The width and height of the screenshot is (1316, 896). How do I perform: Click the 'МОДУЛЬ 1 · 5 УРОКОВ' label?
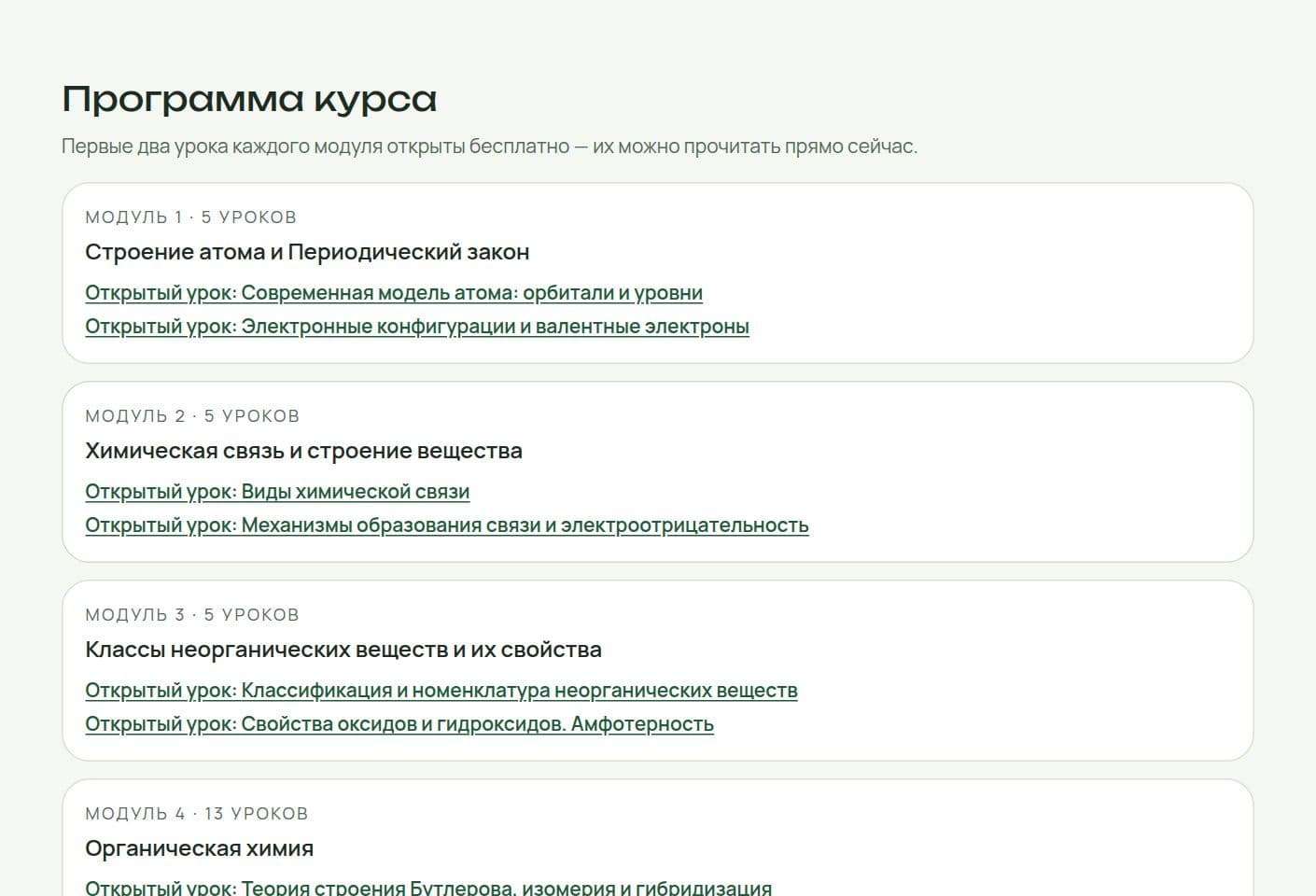pos(190,217)
